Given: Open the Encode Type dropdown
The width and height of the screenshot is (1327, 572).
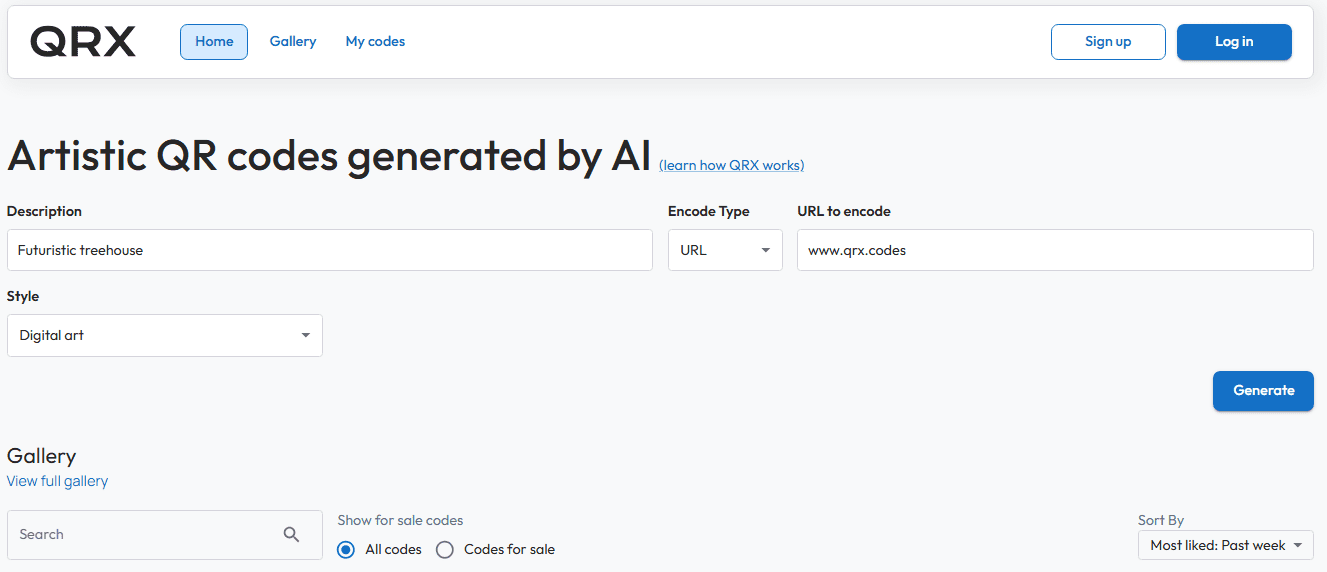Looking at the screenshot, I should click(x=724, y=250).
